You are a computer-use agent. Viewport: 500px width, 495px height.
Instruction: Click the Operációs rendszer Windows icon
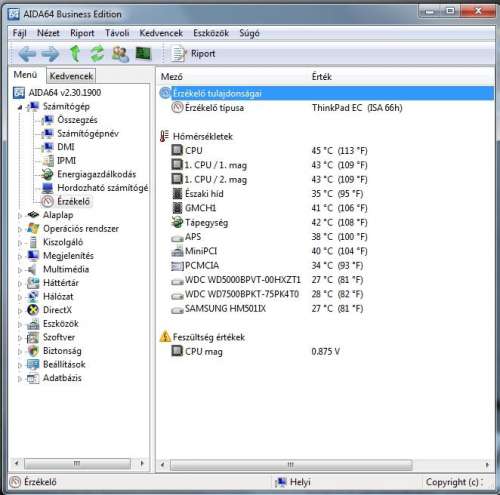click(x=33, y=229)
